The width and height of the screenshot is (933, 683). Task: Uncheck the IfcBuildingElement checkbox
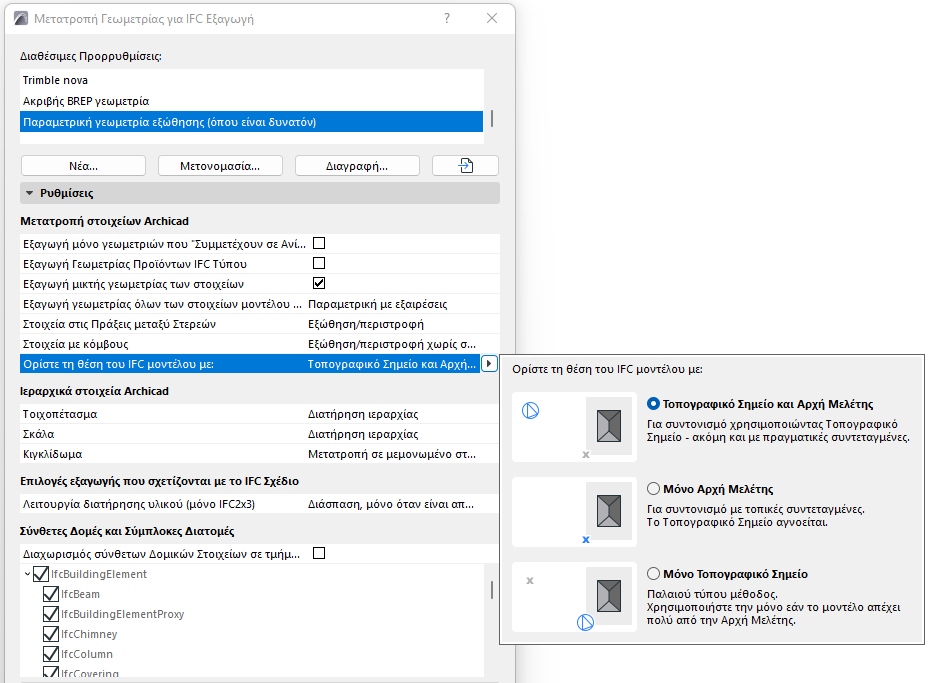(41, 574)
